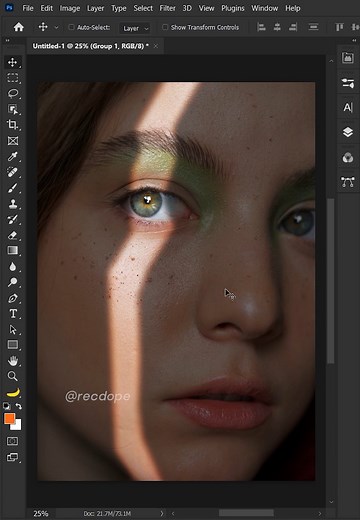Screen dimensions: 360x520
Task: Toggle Quick Mask mode
Action: pyautogui.click(x=13, y=441)
